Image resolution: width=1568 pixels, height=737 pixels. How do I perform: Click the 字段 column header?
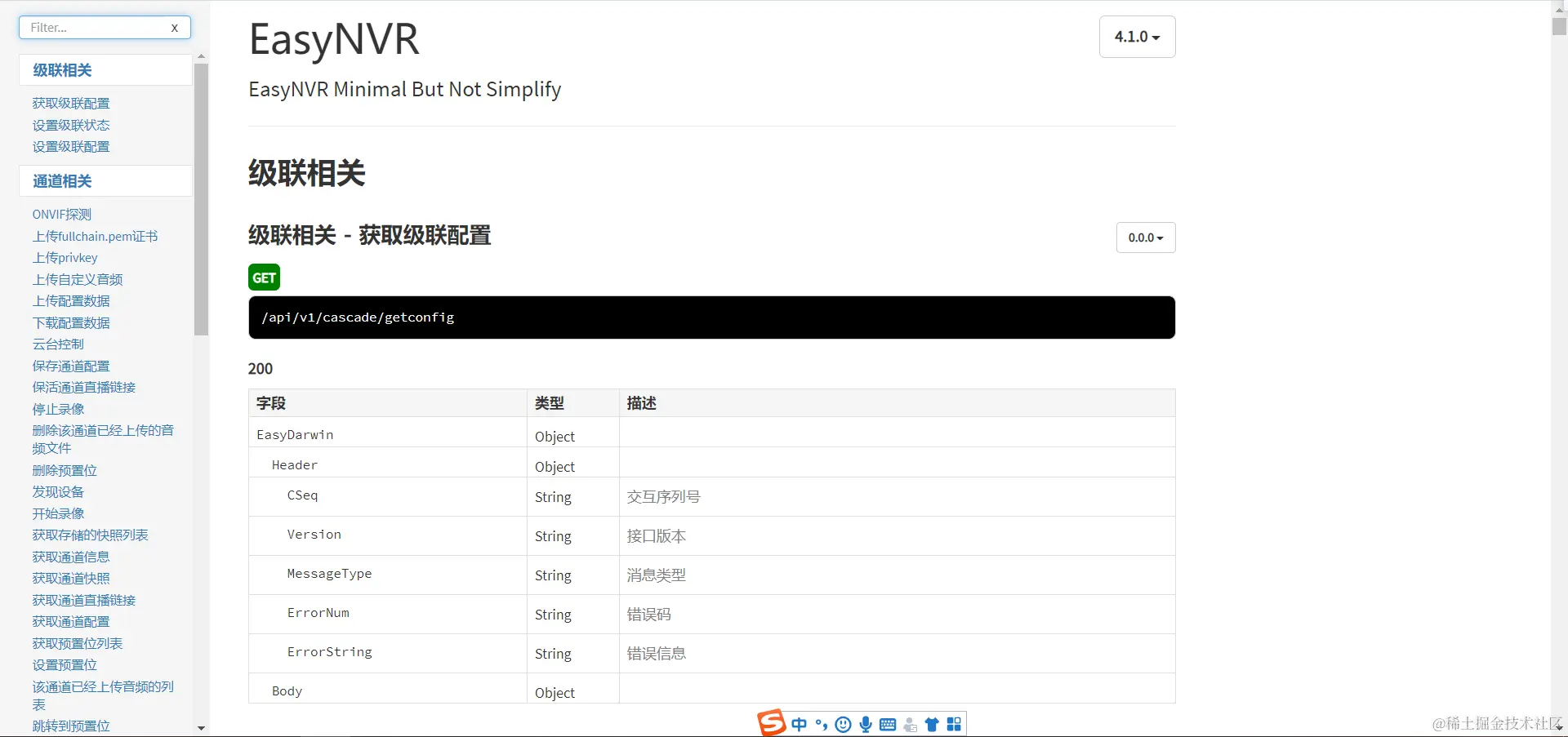(x=388, y=403)
